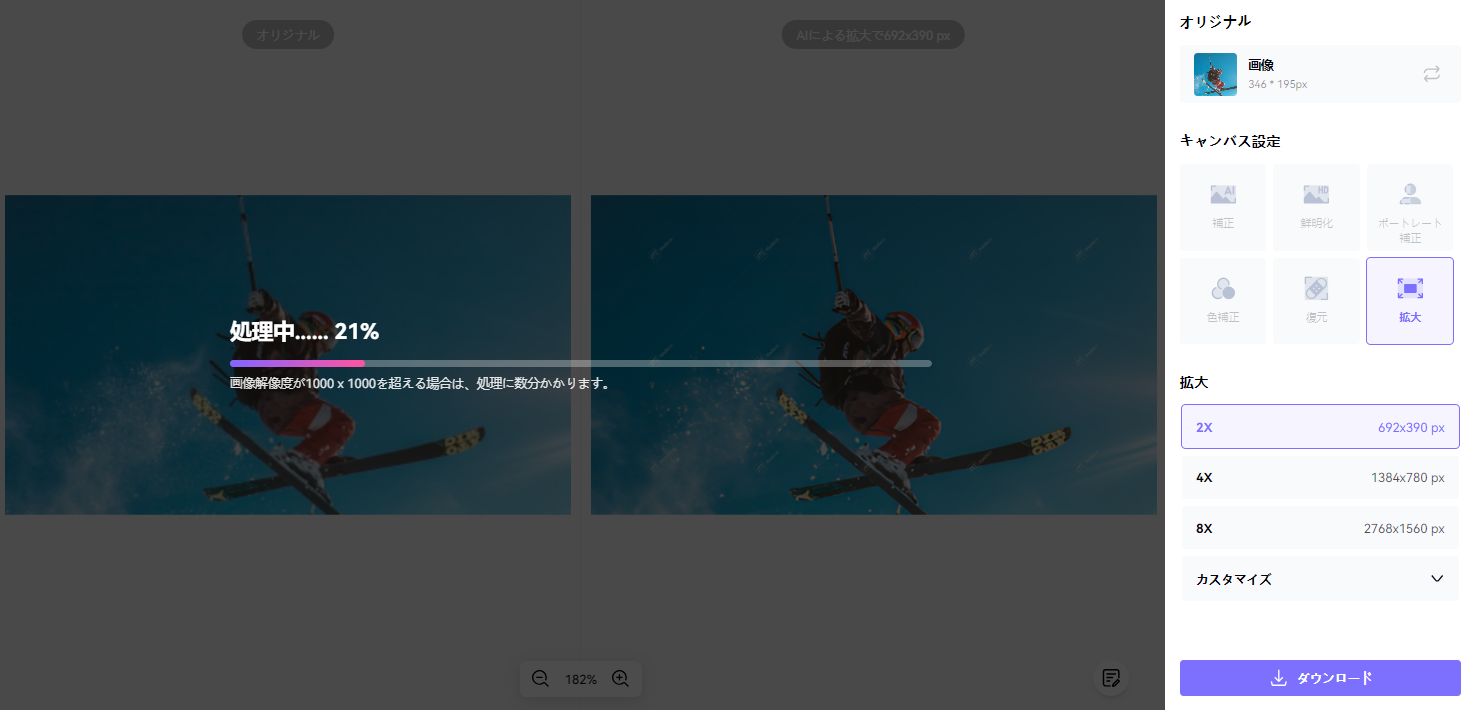
Task: Select the 補正 AI enhance tool
Action: click(x=1222, y=207)
